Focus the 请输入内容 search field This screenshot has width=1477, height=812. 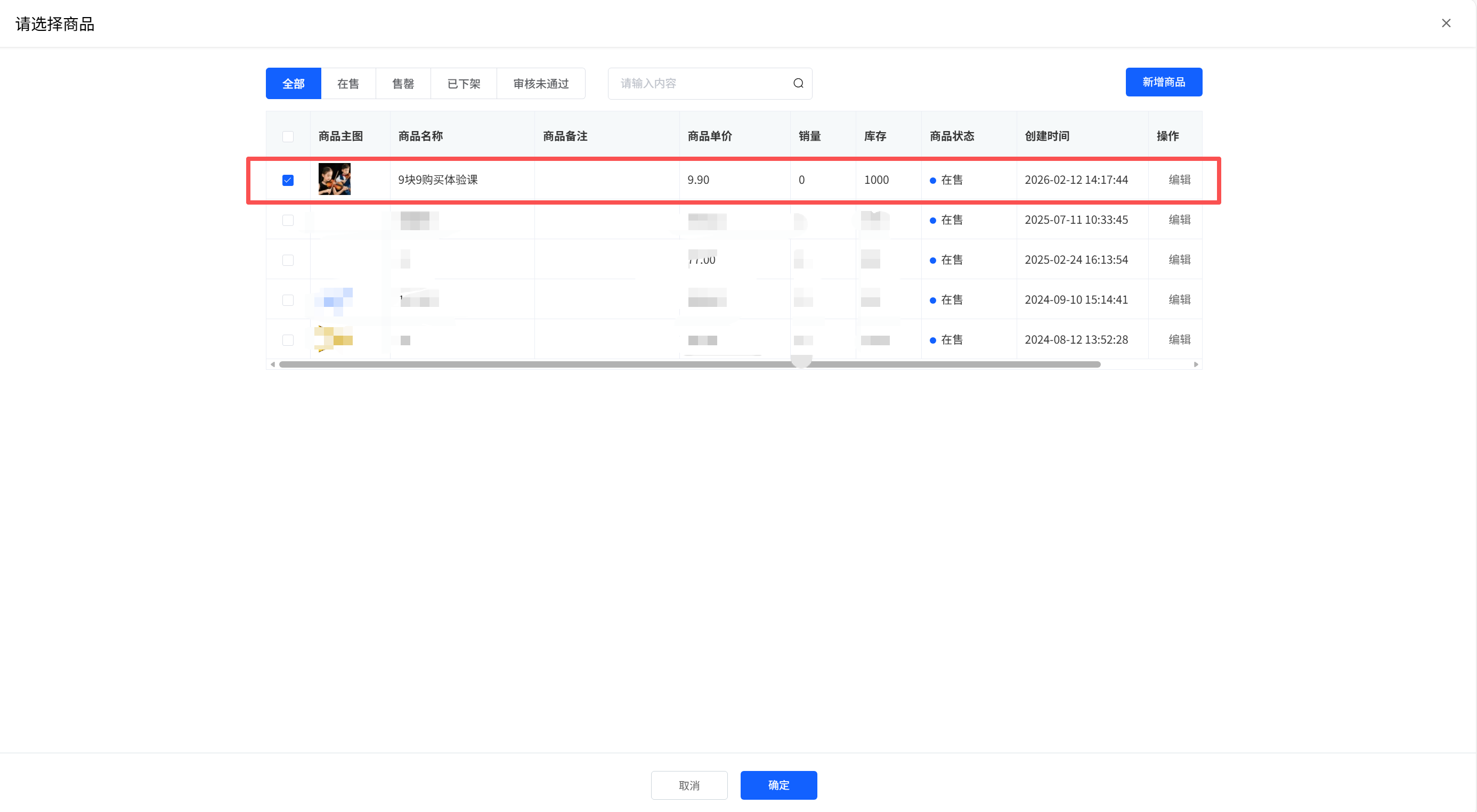(x=700, y=84)
